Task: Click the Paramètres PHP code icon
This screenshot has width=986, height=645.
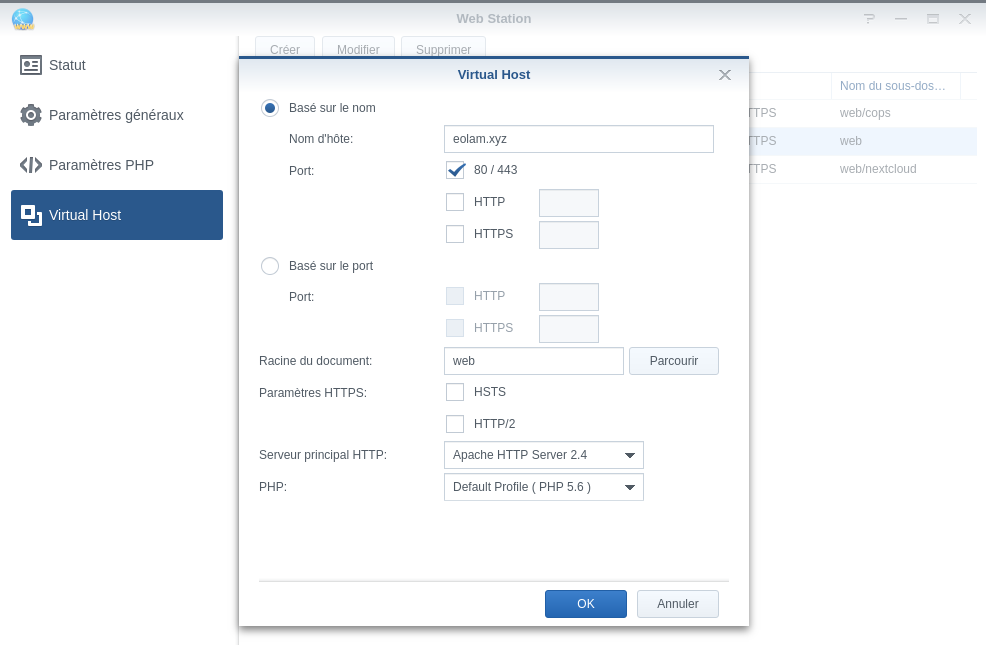Action: pyautogui.click(x=31, y=165)
